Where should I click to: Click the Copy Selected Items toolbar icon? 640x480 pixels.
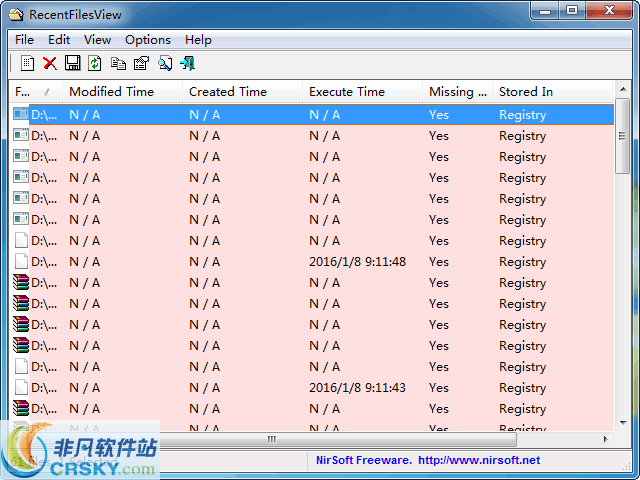click(118, 63)
